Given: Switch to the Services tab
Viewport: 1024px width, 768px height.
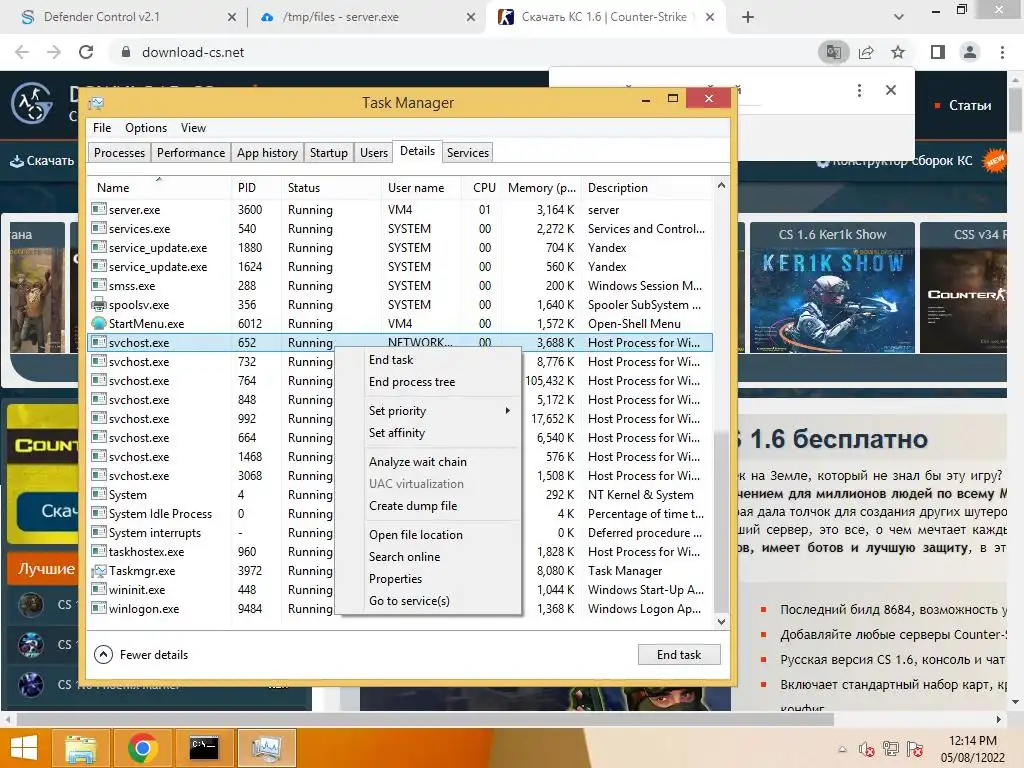Looking at the screenshot, I should 468,153.
